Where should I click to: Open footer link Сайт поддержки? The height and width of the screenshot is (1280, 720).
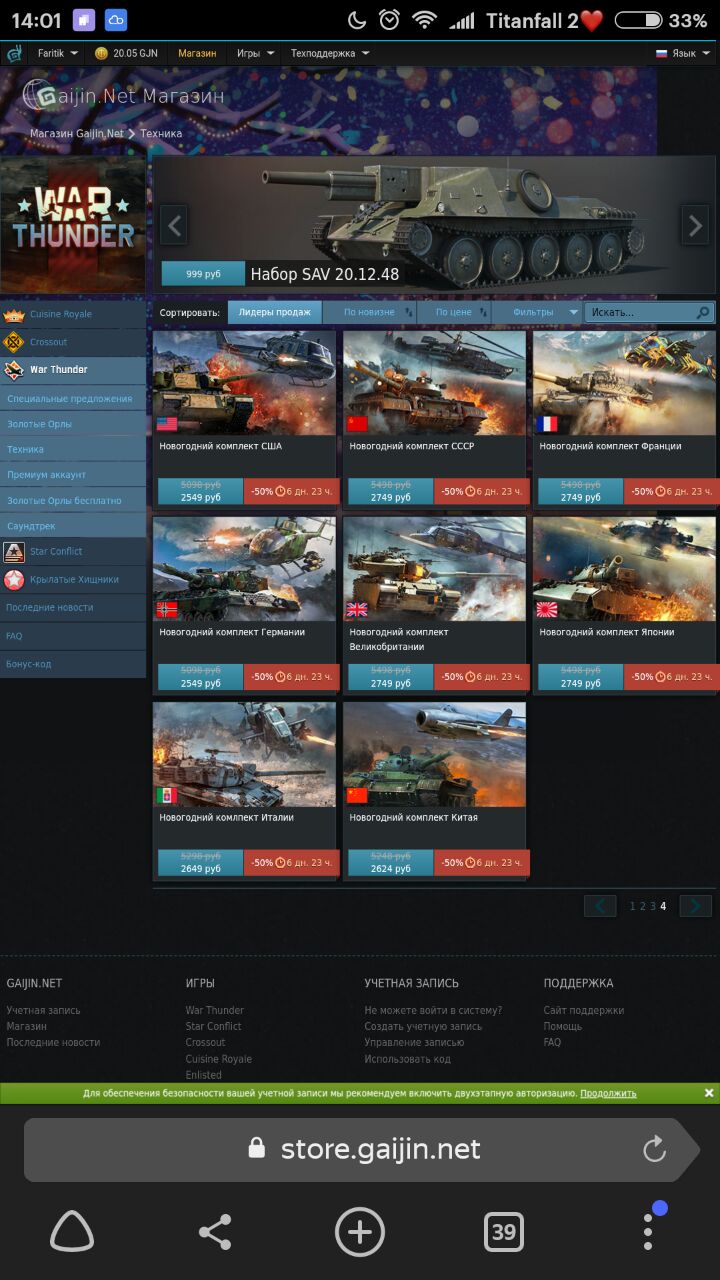coord(584,1010)
